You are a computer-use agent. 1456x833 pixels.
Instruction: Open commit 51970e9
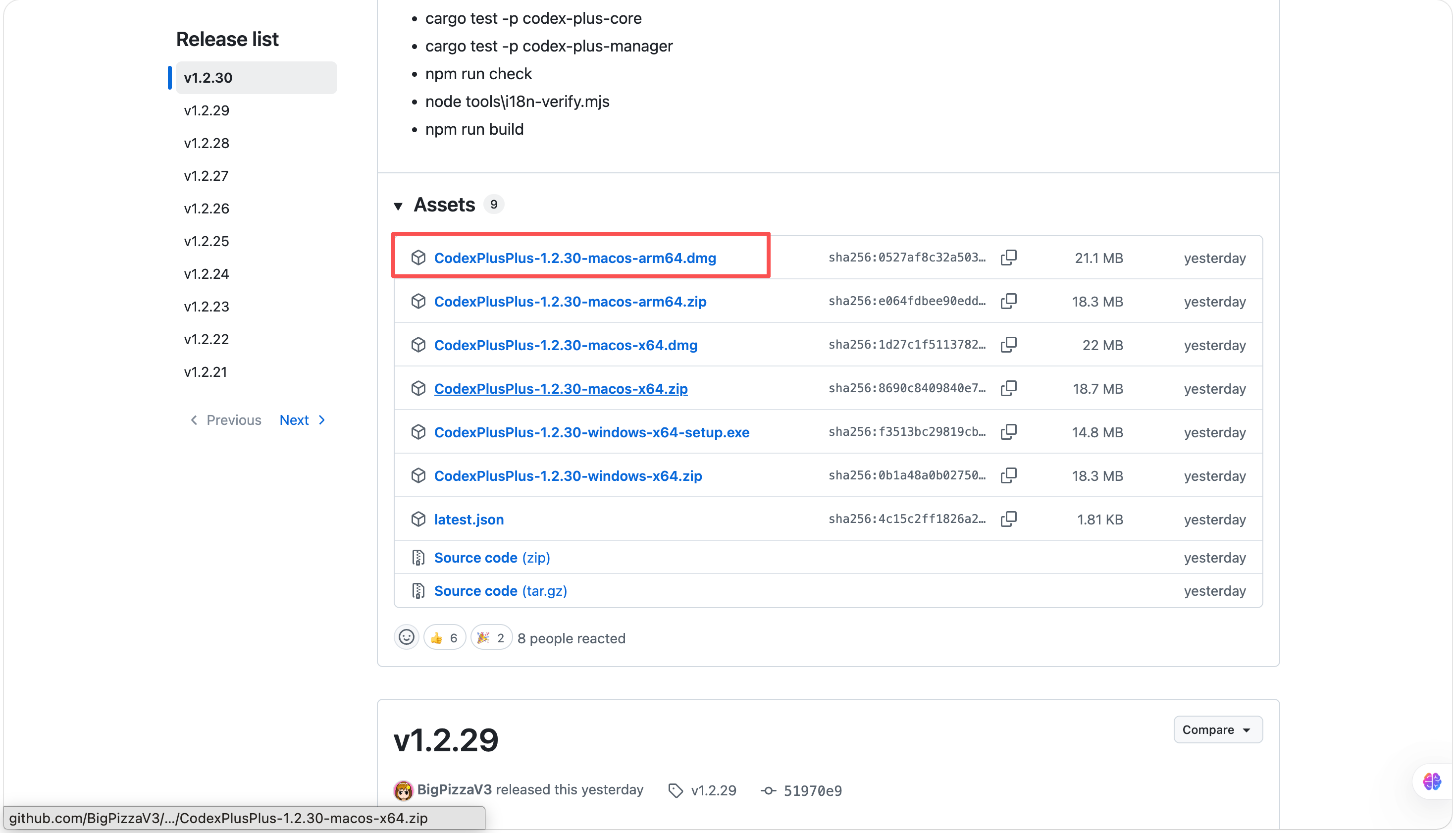click(x=812, y=791)
